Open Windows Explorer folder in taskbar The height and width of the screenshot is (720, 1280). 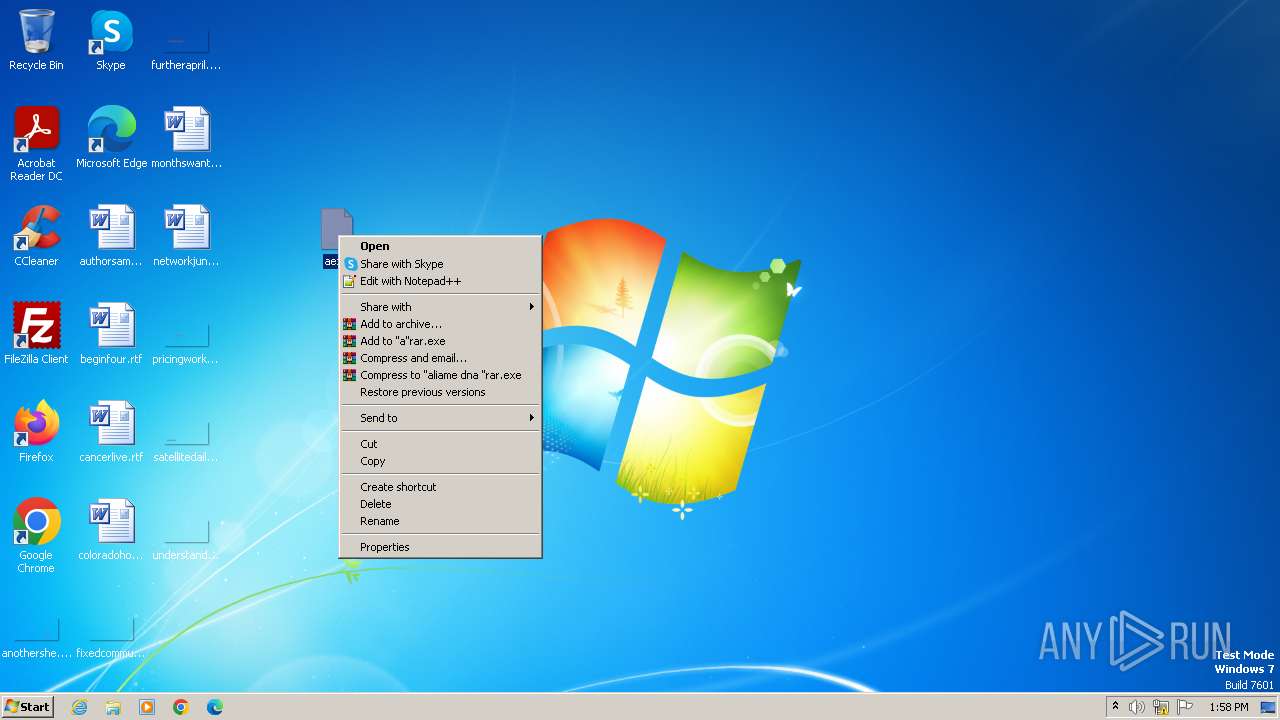pos(113,707)
